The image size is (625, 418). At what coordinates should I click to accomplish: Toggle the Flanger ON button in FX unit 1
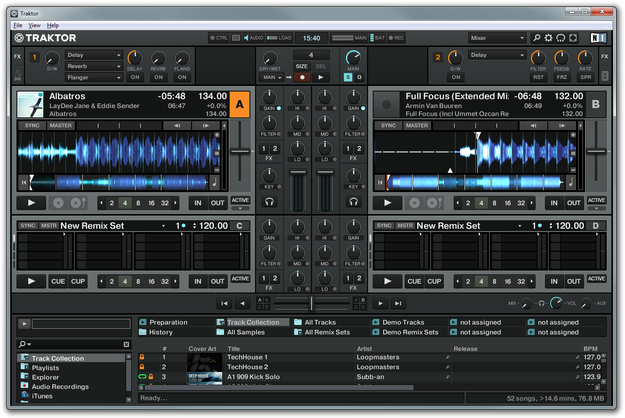coord(182,77)
